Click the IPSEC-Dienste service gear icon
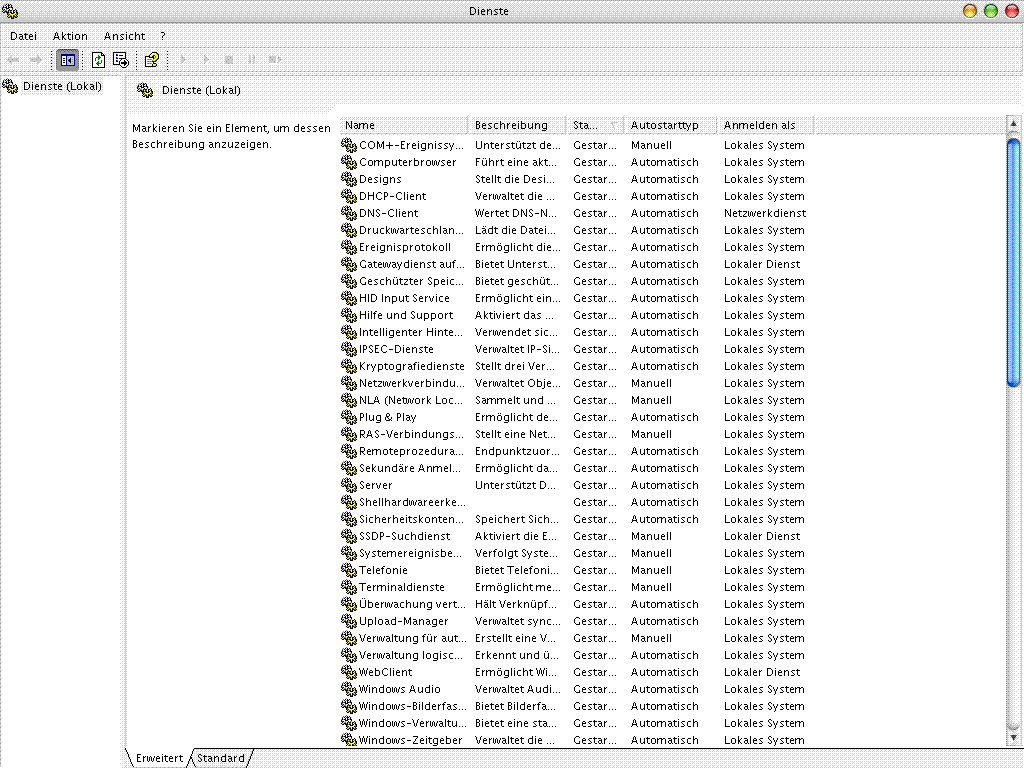 (x=349, y=349)
